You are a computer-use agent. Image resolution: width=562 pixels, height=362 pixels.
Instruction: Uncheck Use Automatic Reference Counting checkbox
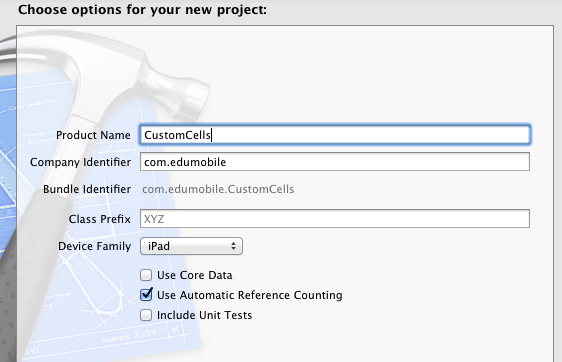tap(146, 295)
